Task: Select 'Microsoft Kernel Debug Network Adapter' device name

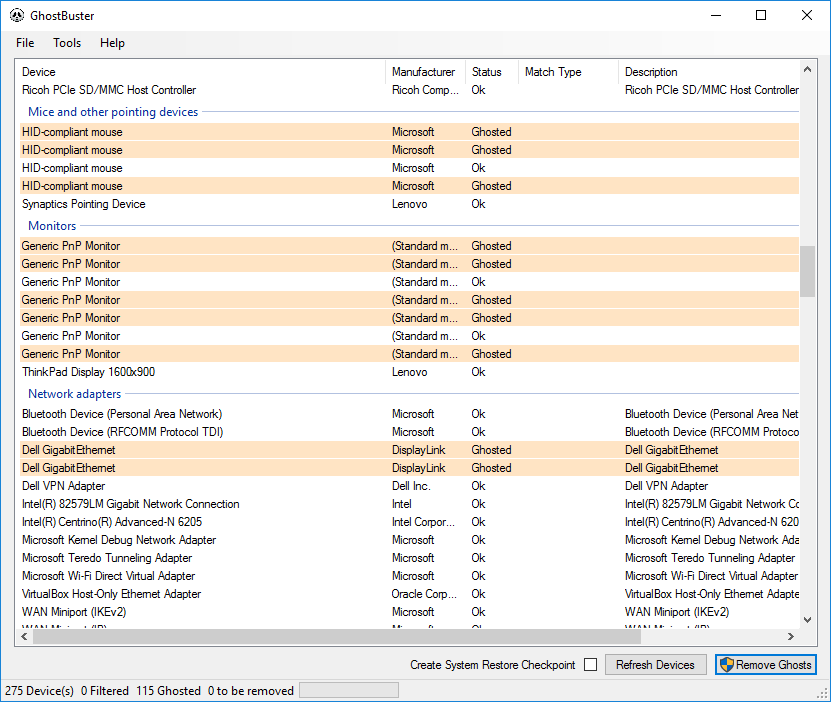Action: pyautogui.click(x=119, y=540)
